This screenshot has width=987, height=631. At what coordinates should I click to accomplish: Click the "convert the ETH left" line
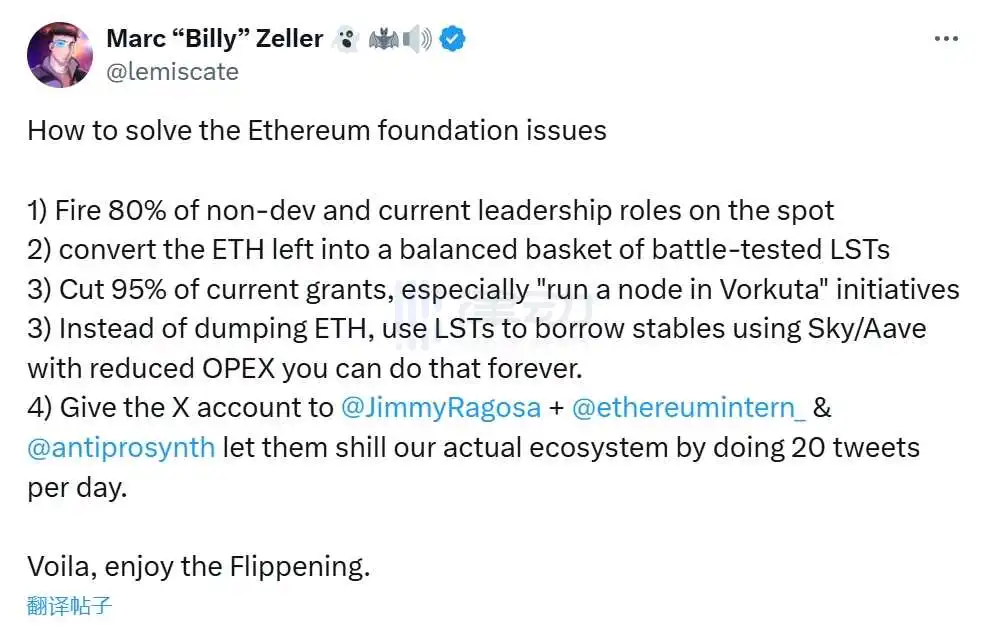(x=458, y=250)
